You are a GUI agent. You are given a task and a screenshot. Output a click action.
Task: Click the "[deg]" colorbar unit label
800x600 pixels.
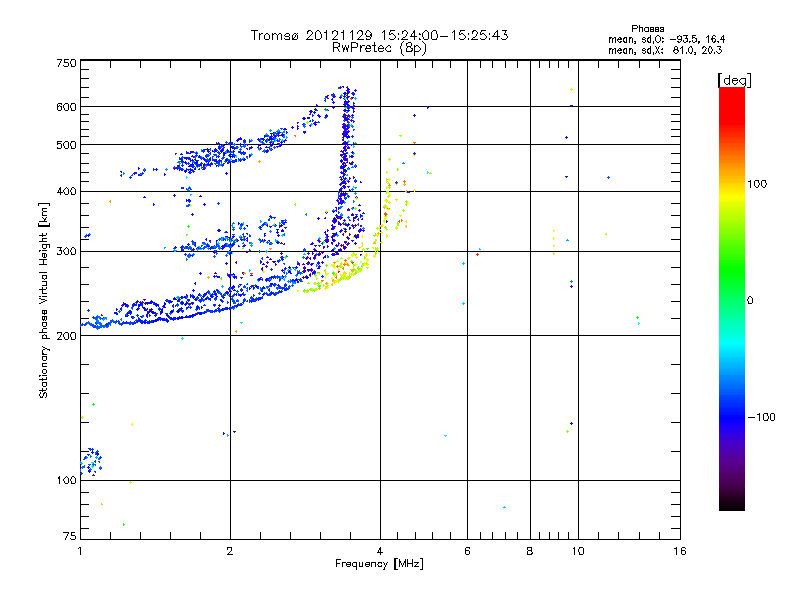click(734, 80)
